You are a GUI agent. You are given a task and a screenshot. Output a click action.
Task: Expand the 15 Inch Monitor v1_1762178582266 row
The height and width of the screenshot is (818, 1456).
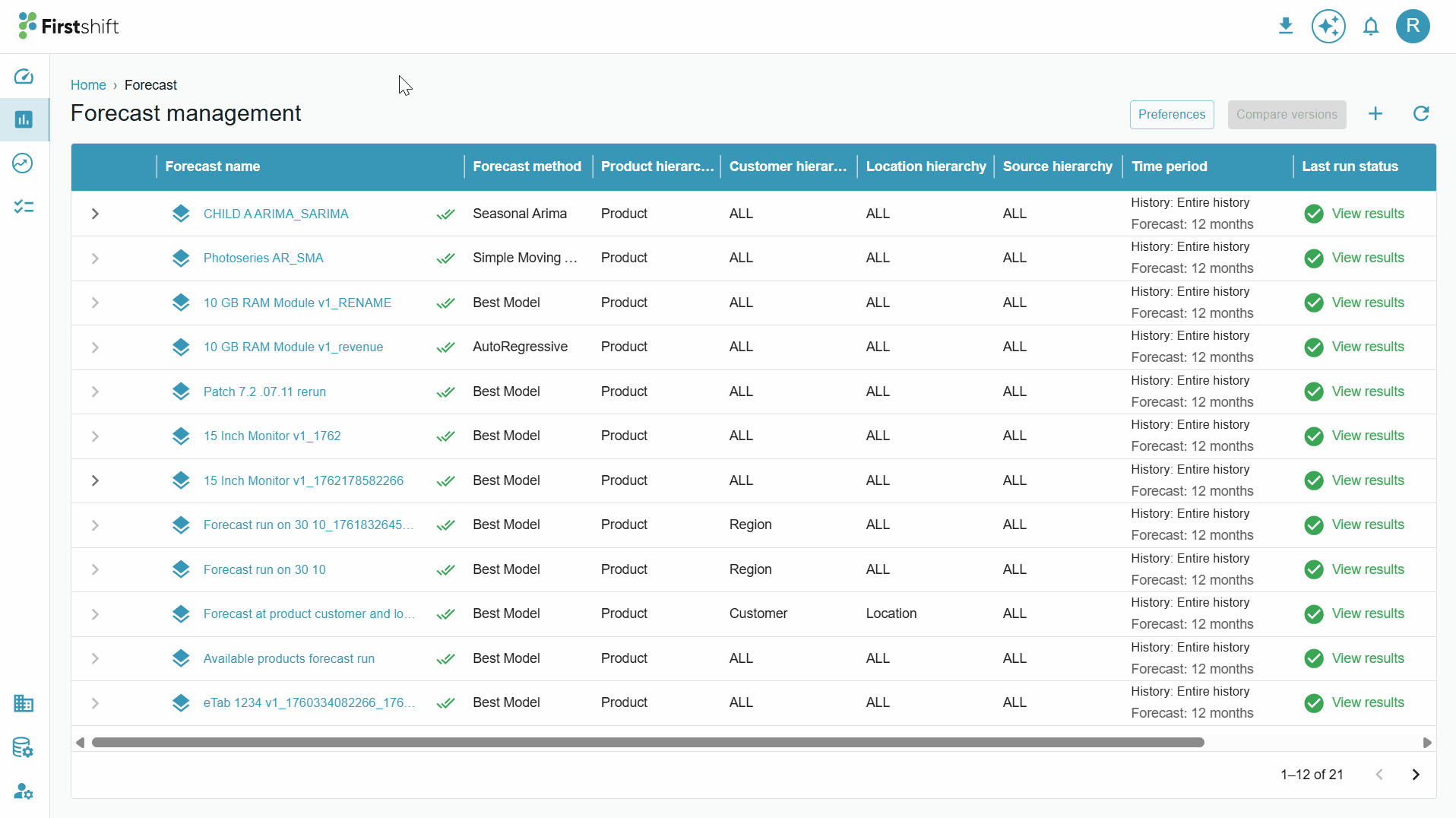point(95,480)
